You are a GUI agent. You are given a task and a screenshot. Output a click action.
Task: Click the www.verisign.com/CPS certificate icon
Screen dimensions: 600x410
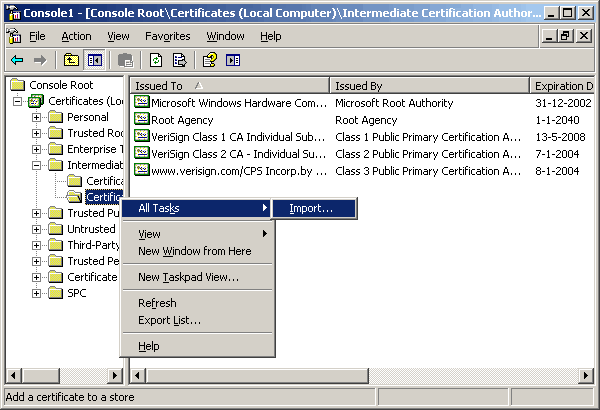(142, 170)
